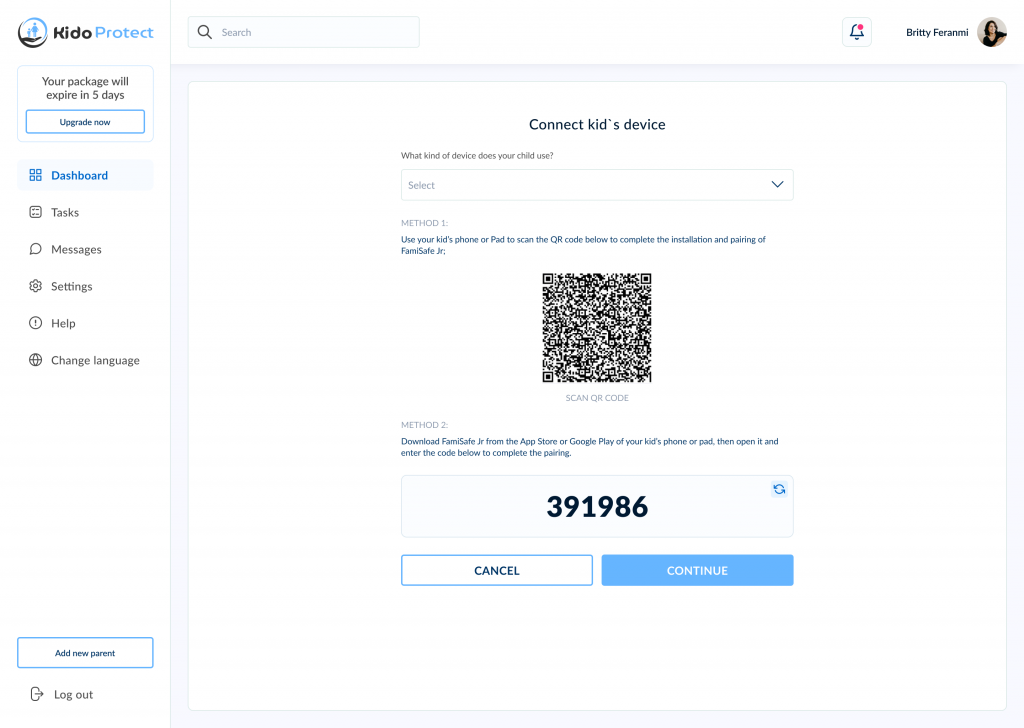Click the Upgrade now button
This screenshot has width=1024, height=728.
[85, 122]
